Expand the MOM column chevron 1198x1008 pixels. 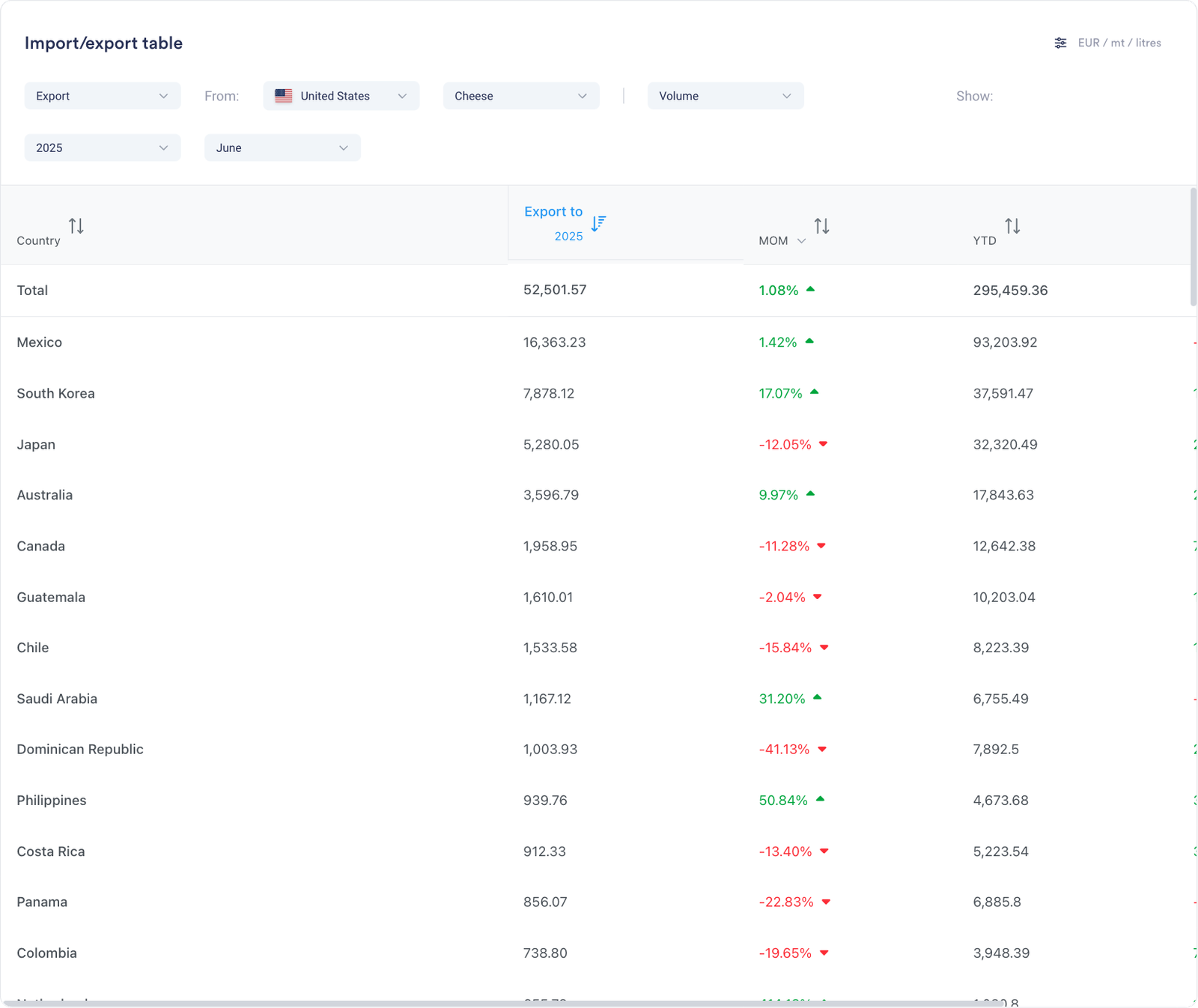pyautogui.click(x=801, y=241)
